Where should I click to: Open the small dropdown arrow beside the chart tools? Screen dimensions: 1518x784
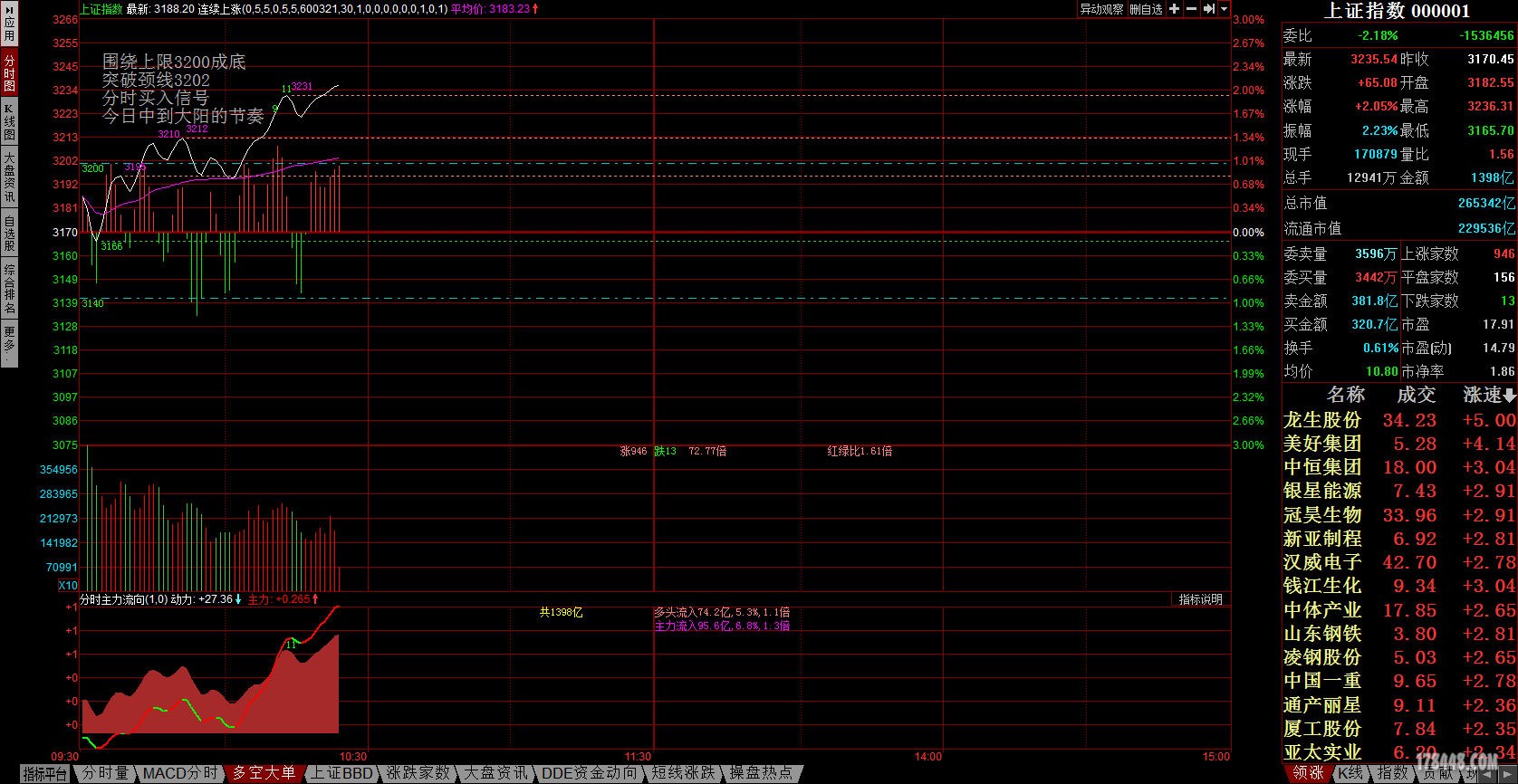point(1225,9)
